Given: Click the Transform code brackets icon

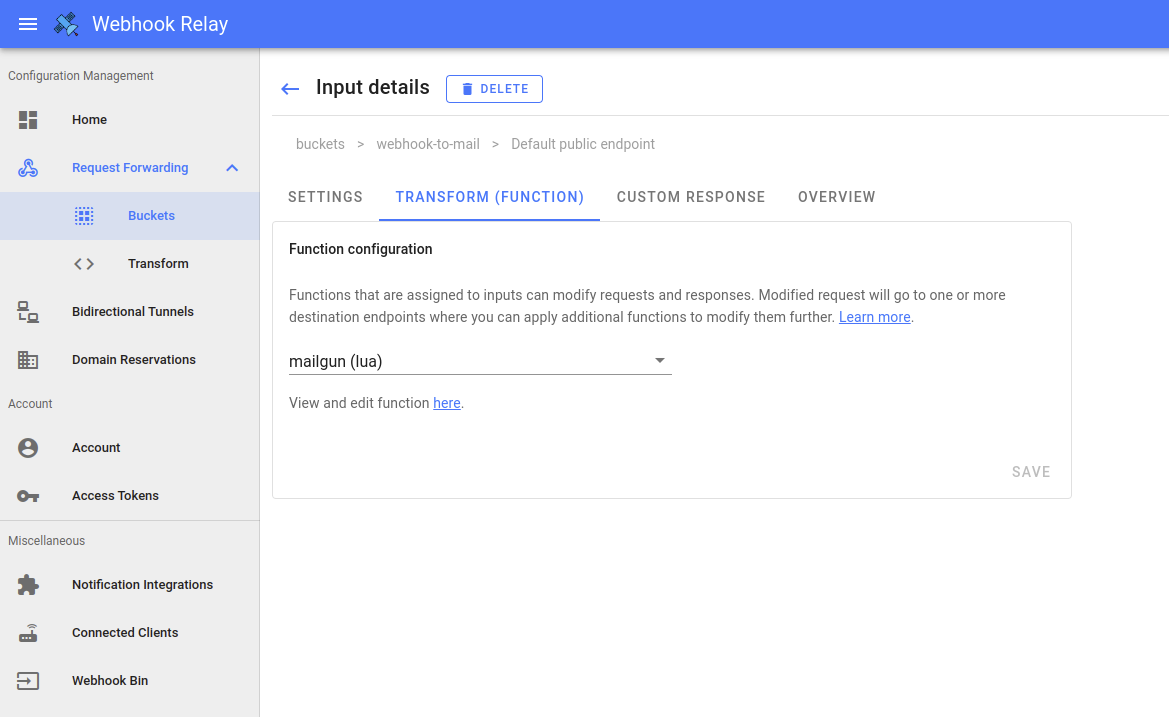Looking at the screenshot, I should pyautogui.click(x=84, y=264).
